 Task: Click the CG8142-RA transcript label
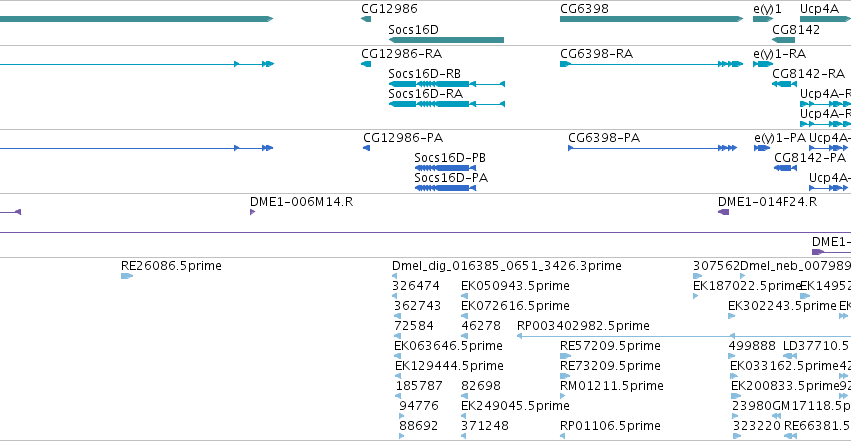click(x=809, y=74)
